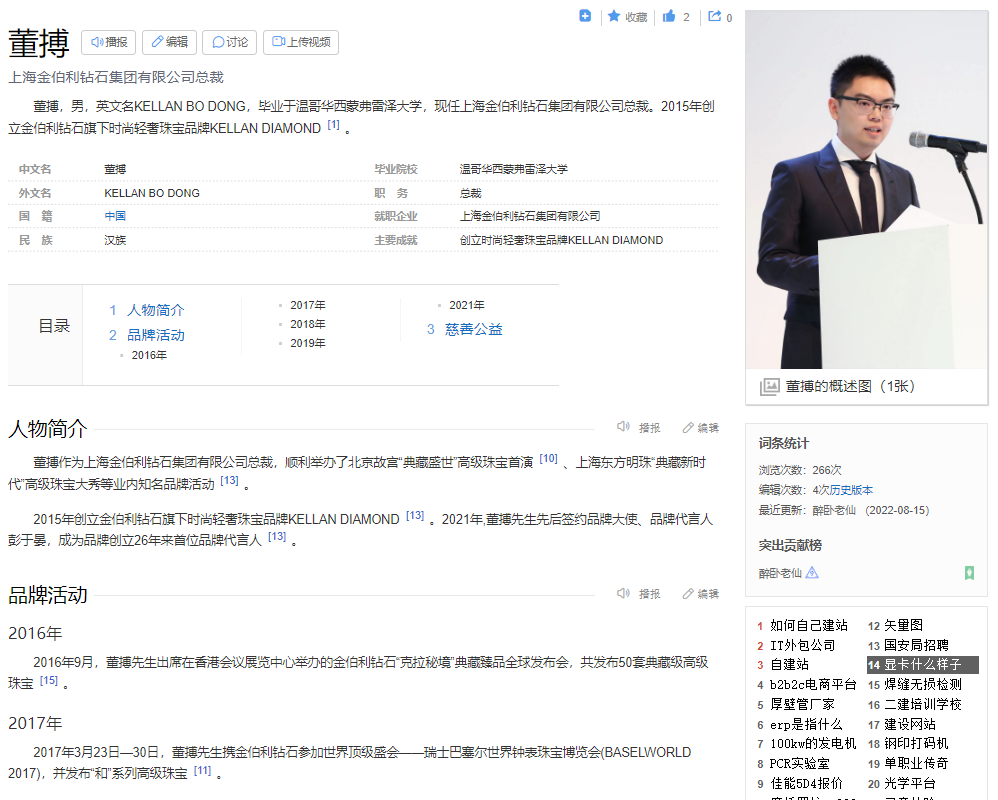Select 2019年 in the table of contents
This screenshot has height=800, width=998.
point(307,343)
